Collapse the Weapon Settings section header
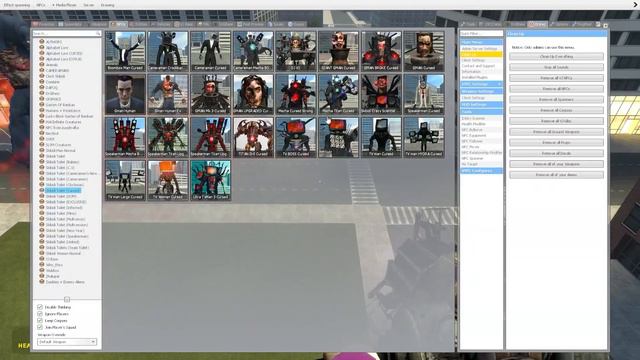This screenshot has width=640, height=360. coord(481,91)
